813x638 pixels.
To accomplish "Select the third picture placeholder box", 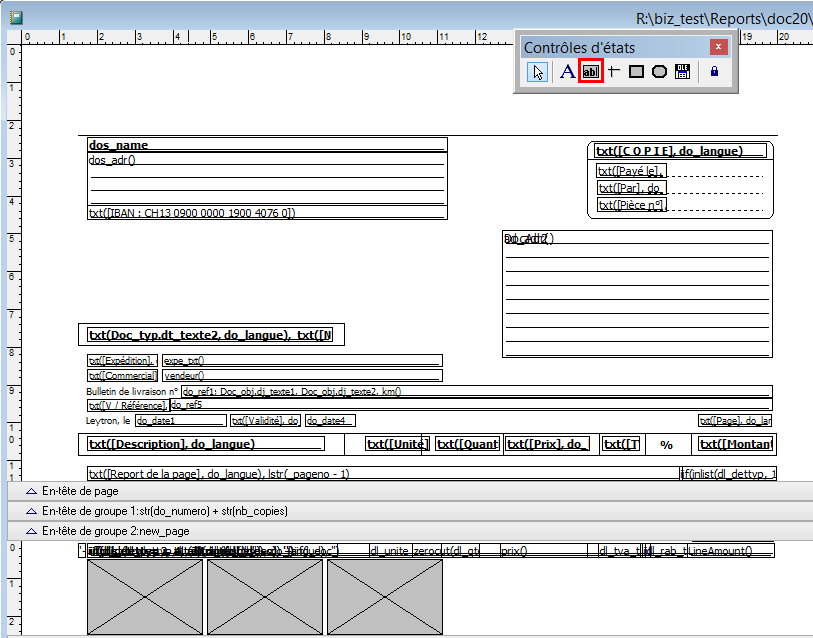I will [385, 597].
